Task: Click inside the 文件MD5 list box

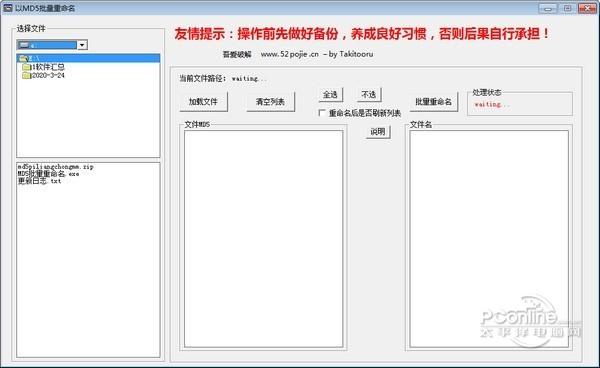Action: point(263,239)
